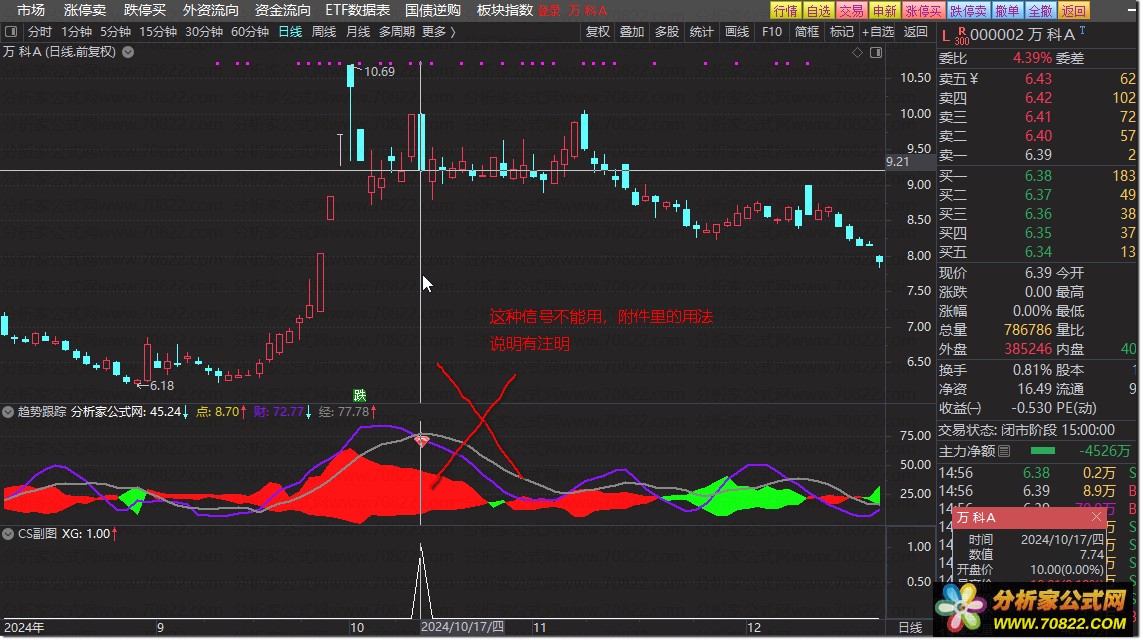Switch to 月线 monthly period
Image resolution: width=1143 pixels, height=640 pixels.
click(x=358, y=32)
